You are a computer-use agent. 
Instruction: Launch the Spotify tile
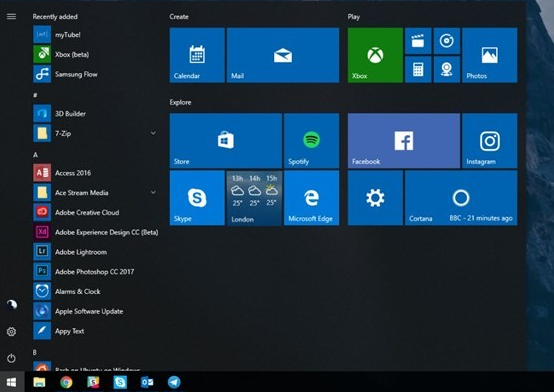pyautogui.click(x=312, y=141)
